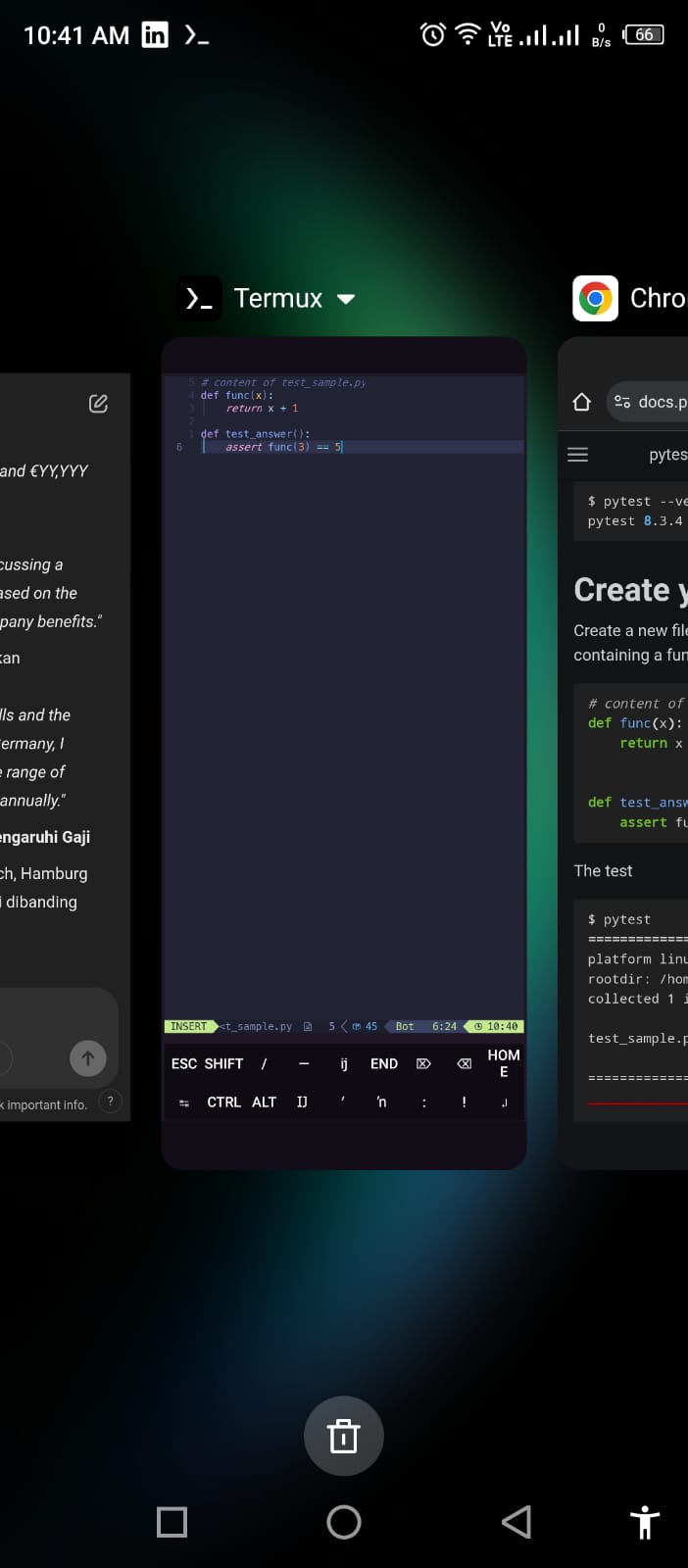Tap the SHIFT key in the Termux card
This screenshot has height=1568, width=688.
(223, 1063)
